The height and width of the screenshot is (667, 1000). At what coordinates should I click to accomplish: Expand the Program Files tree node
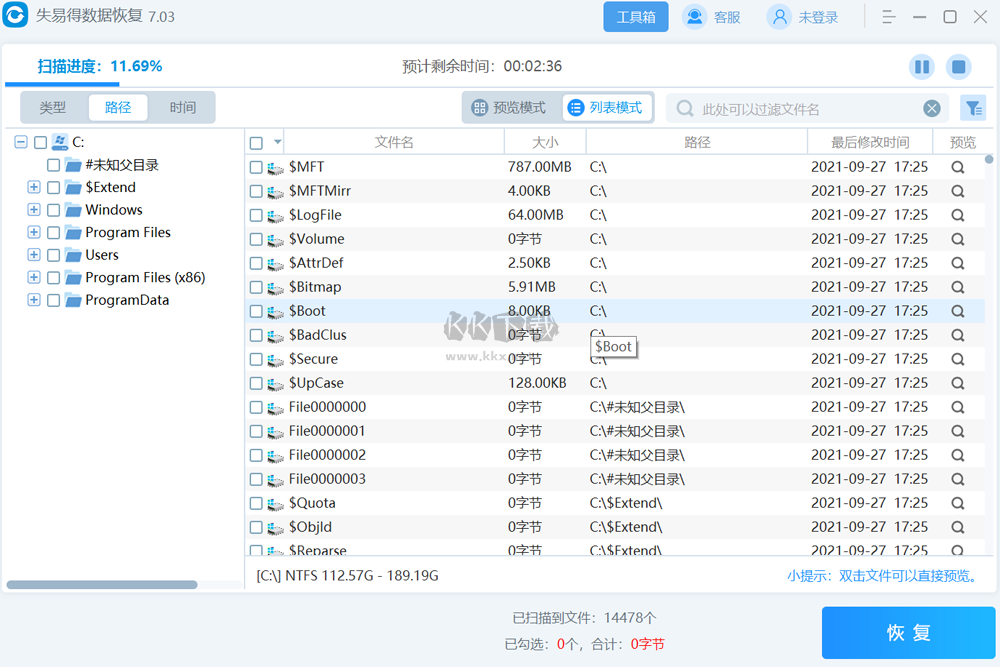[34, 232]
